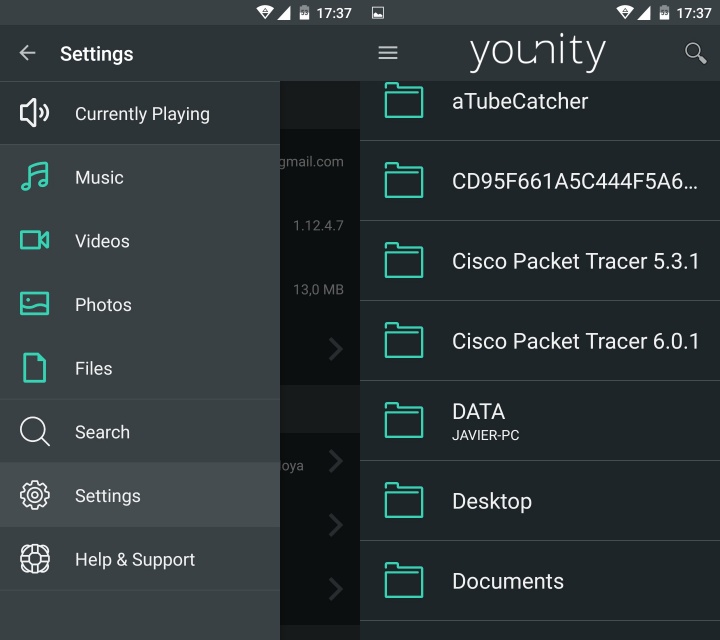Expand the chevron below 13,0 MB row
Image resolution: width=720 pixels, height=640 pixels.
click(336, 349)
